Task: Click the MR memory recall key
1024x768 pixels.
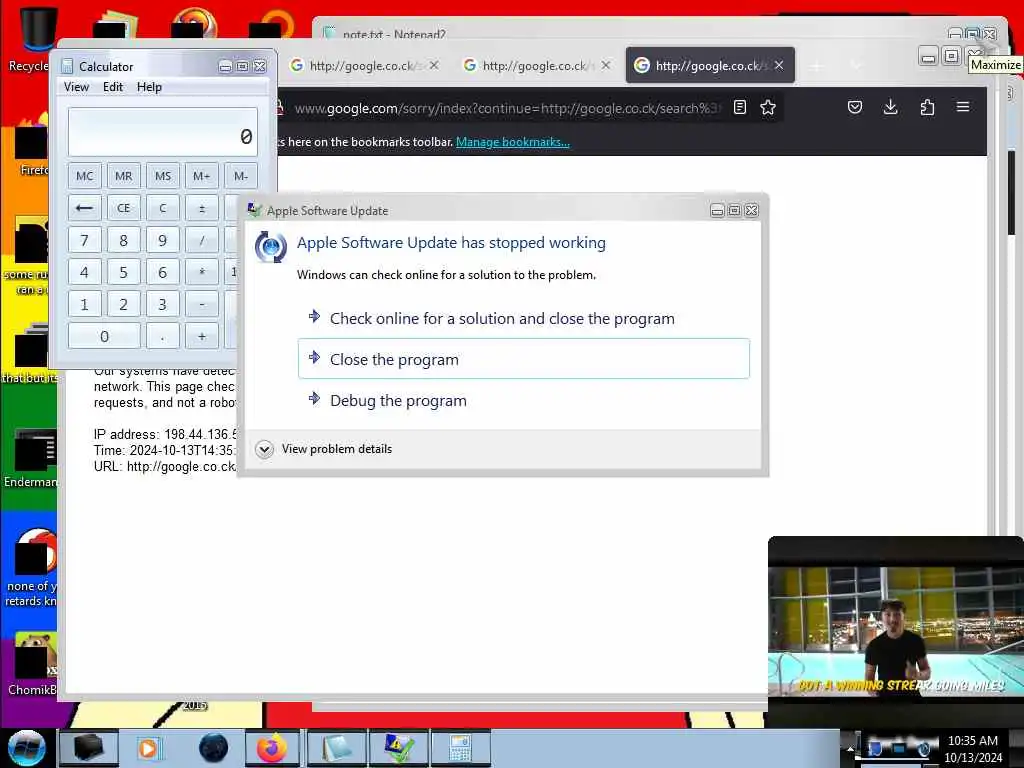Action: 123,176
